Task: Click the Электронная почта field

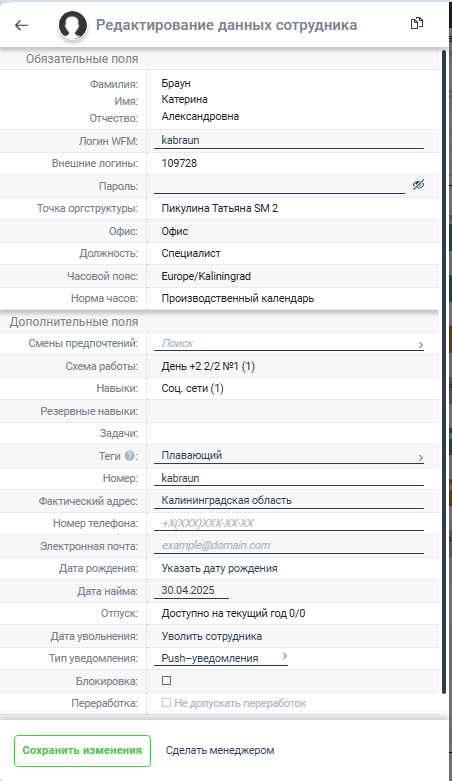Action: (x=289, y=545)
